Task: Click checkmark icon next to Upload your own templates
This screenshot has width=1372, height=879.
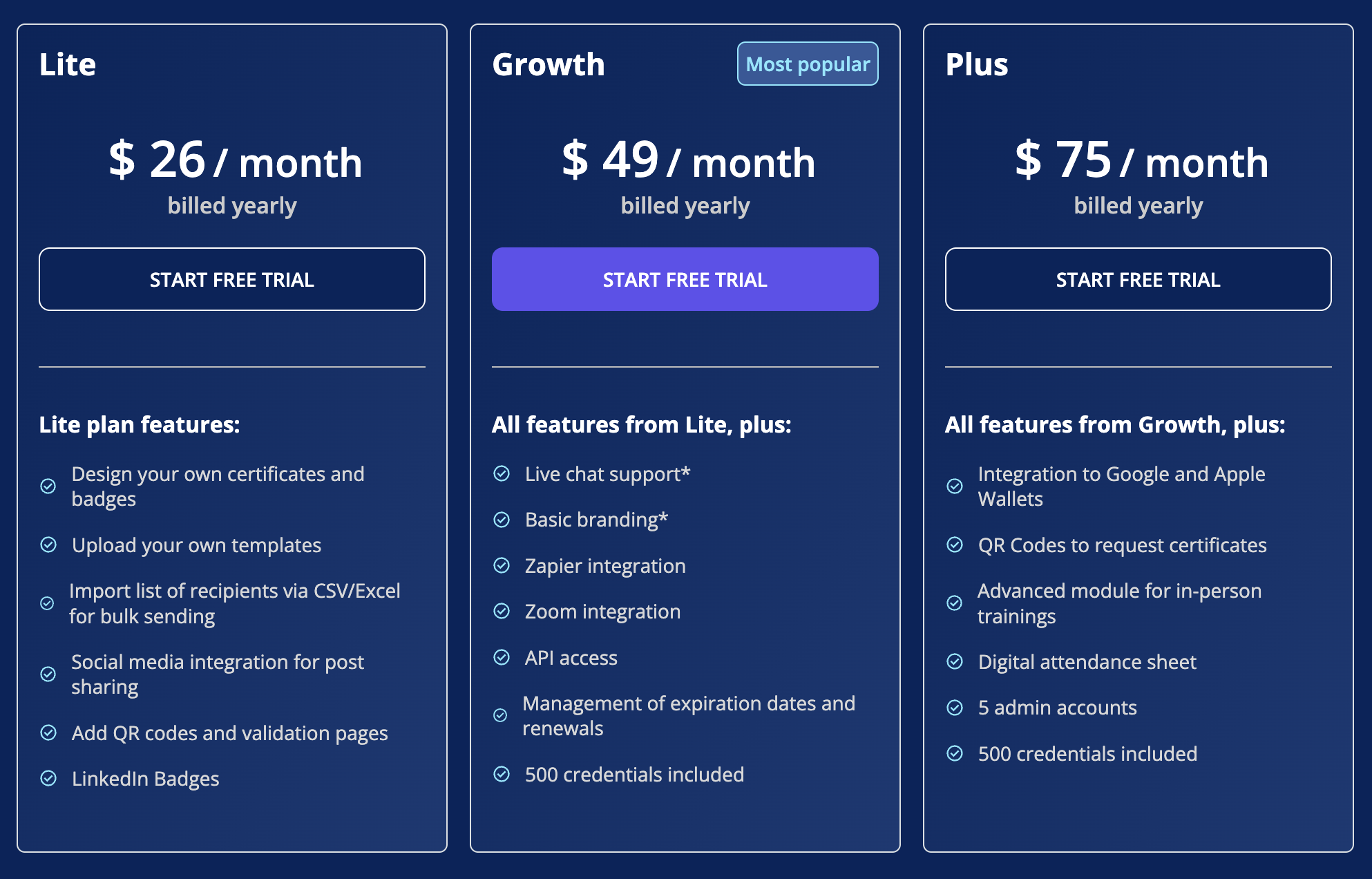Action: click(48, 545)
